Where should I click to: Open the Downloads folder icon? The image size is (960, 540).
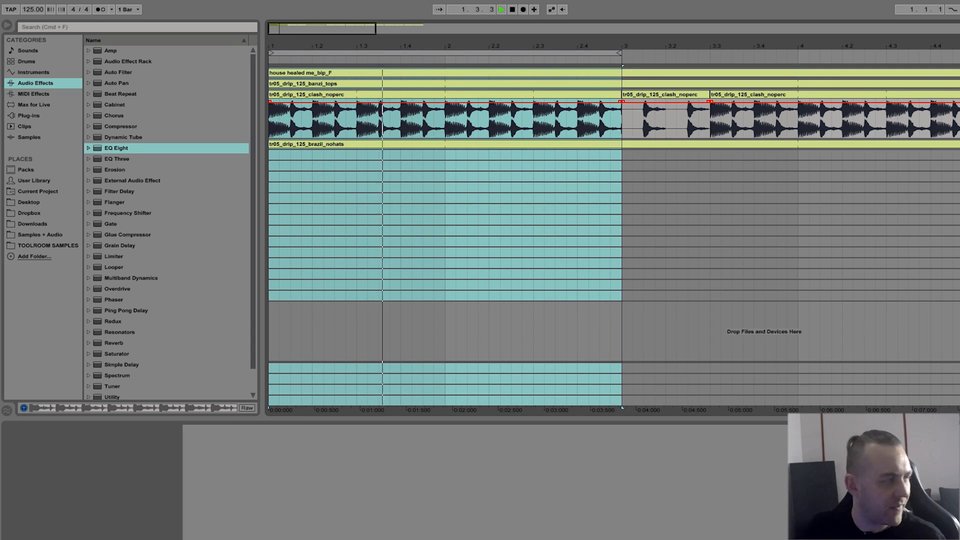point(10,223)
